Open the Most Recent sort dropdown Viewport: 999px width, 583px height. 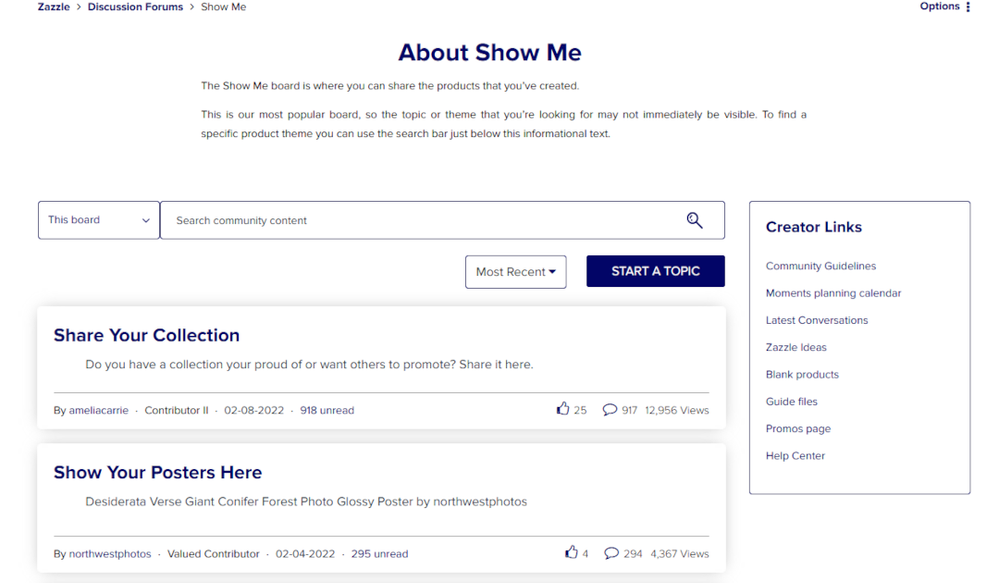pyautogui.click(x=515, y=272)
